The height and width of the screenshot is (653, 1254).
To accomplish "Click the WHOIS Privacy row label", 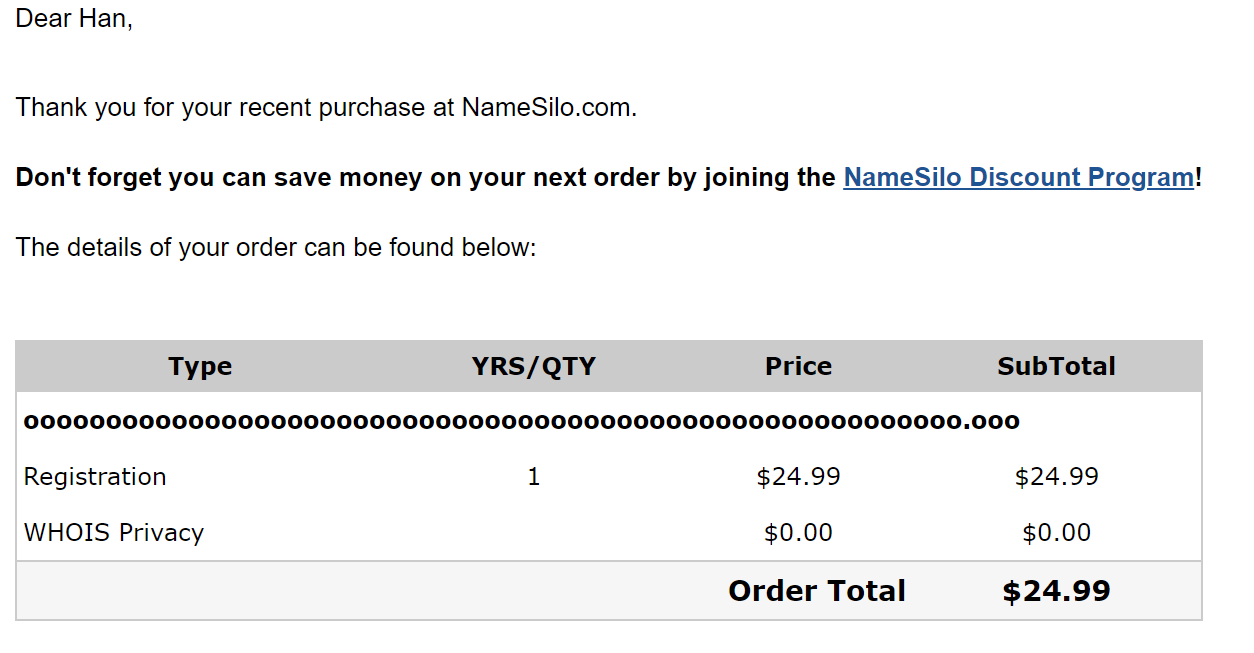I will tap(114, 533).
